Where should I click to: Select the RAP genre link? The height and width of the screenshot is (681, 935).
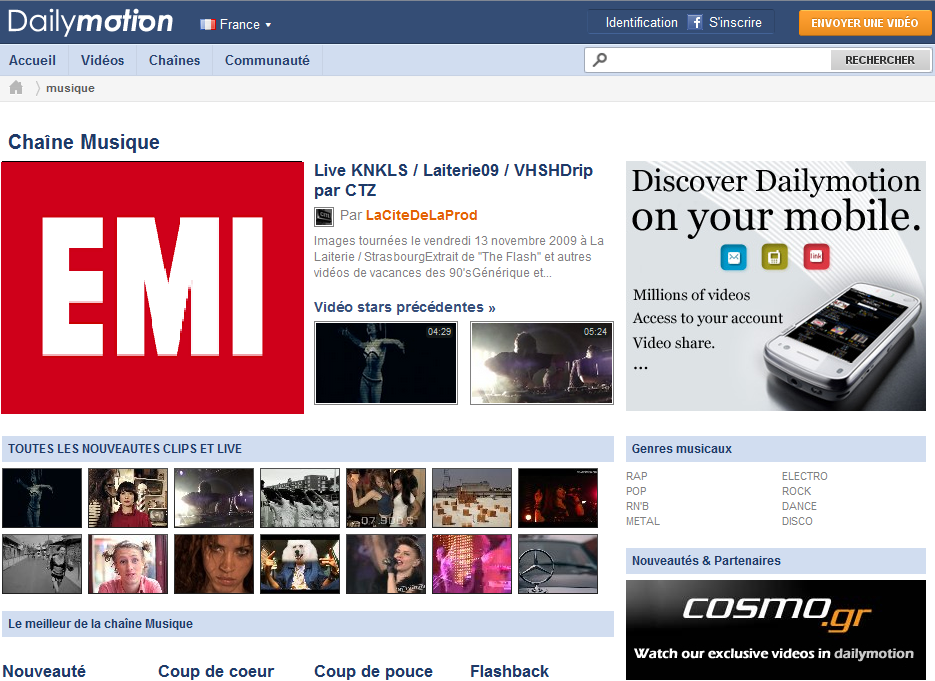pos(637,476)
